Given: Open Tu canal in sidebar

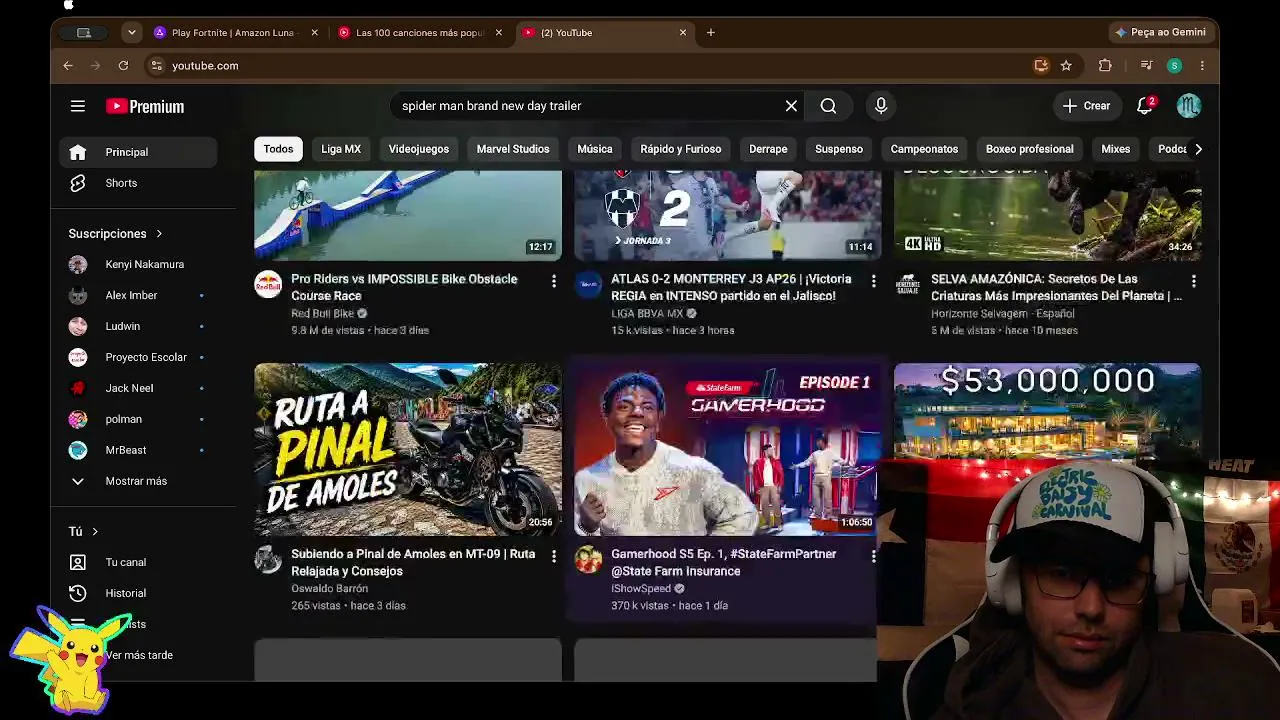Looking at the screenshot, I should pyautogui.click(x=138, y=563).
